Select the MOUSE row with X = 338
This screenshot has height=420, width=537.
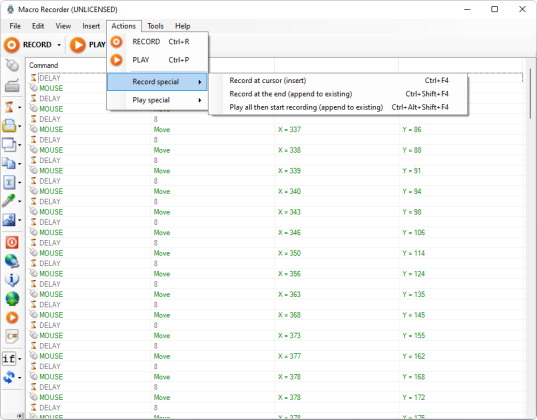[x=275, y=150]
